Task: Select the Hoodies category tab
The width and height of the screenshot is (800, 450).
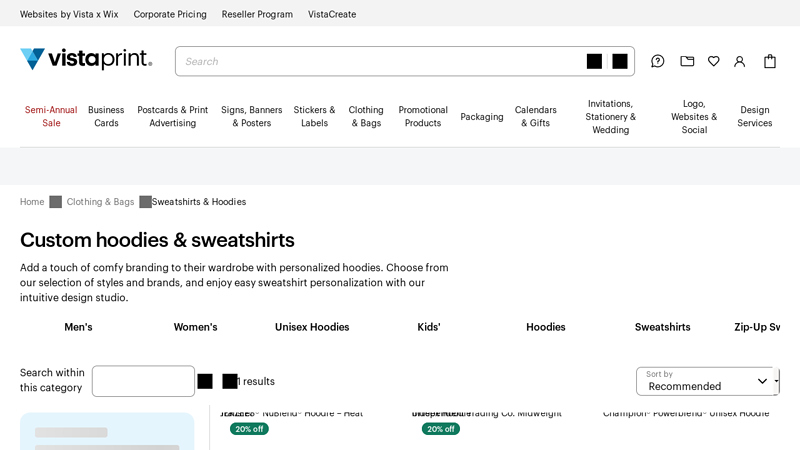Action: (x=546, y=327)
